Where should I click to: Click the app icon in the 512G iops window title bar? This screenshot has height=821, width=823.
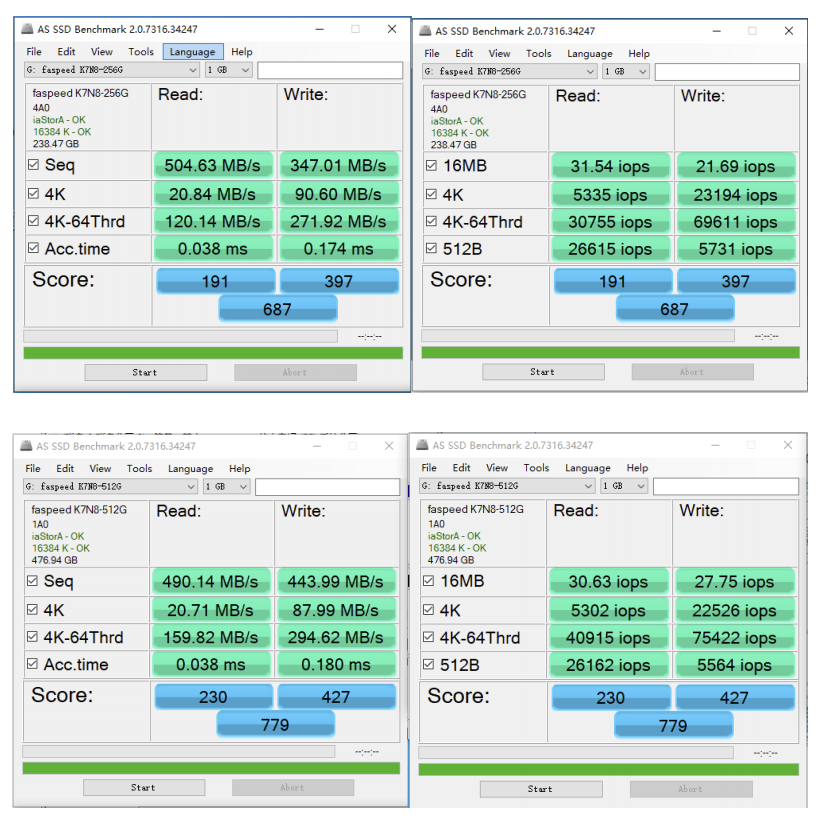[420, 446]
